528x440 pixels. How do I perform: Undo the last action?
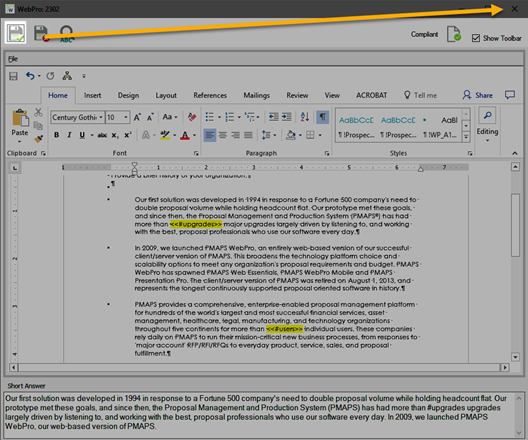pos(30,76)
